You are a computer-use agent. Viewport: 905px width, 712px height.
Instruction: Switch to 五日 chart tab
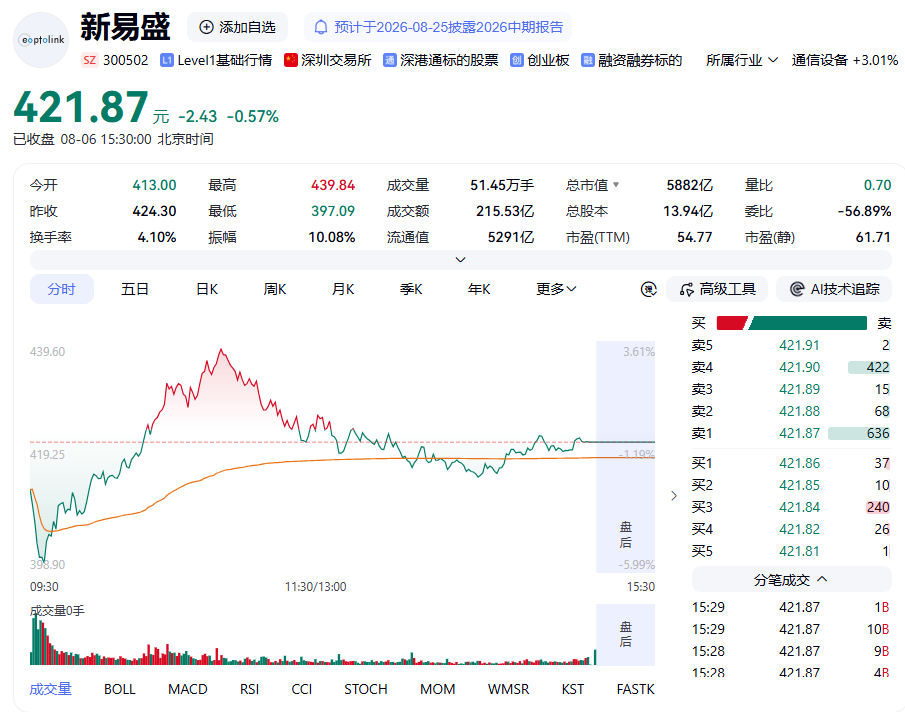135,289
